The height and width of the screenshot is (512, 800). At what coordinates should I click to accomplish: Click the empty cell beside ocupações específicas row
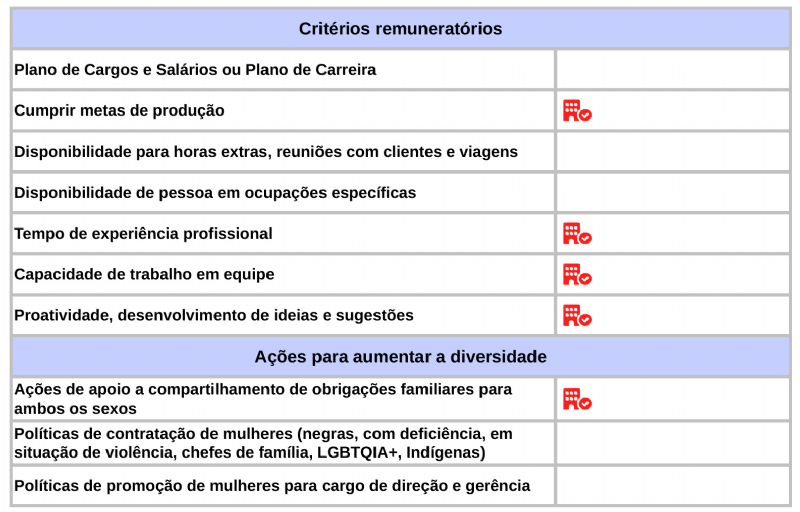click(x=672, y=193)
